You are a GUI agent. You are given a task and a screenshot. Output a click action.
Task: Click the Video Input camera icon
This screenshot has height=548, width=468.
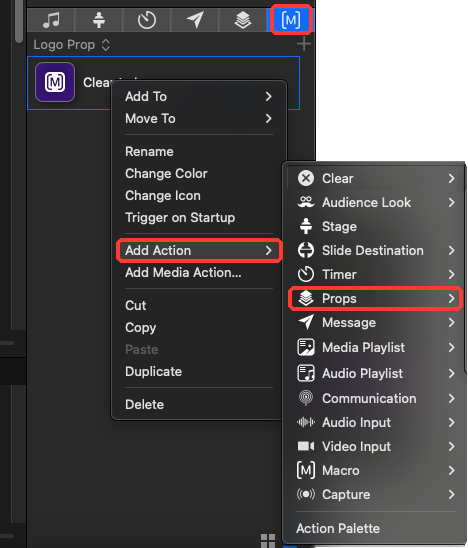tap(306, 446)
